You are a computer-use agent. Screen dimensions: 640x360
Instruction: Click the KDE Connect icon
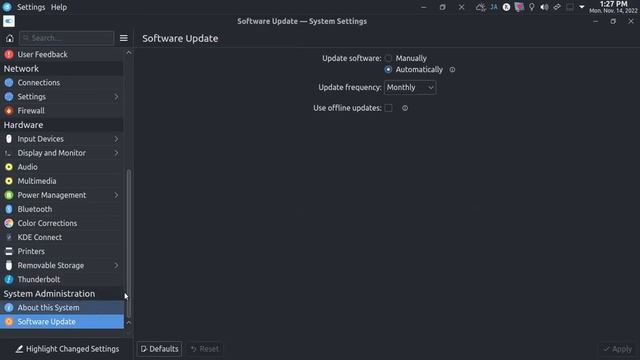9,237
